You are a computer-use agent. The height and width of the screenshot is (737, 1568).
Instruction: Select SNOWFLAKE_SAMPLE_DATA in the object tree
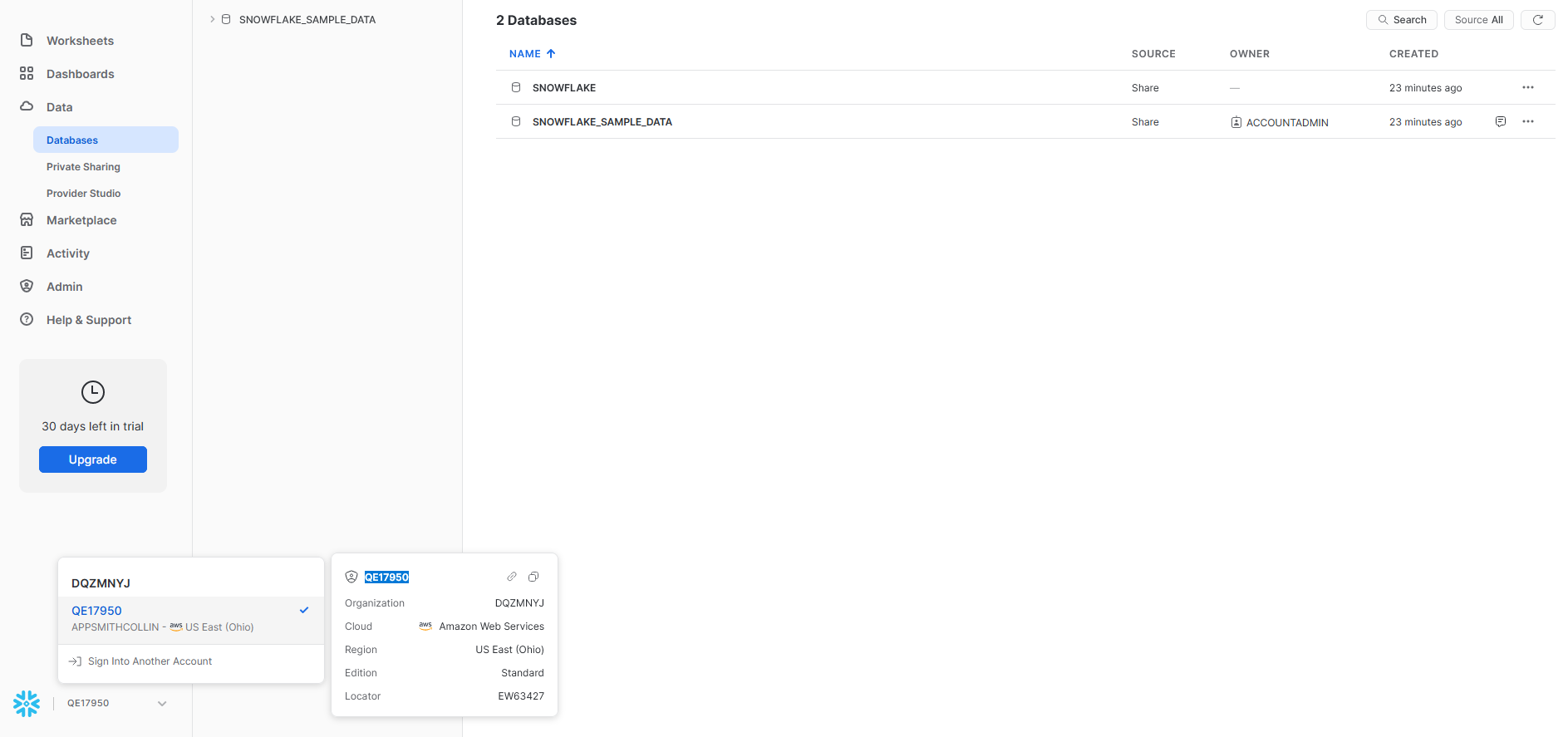coord(307,19)
